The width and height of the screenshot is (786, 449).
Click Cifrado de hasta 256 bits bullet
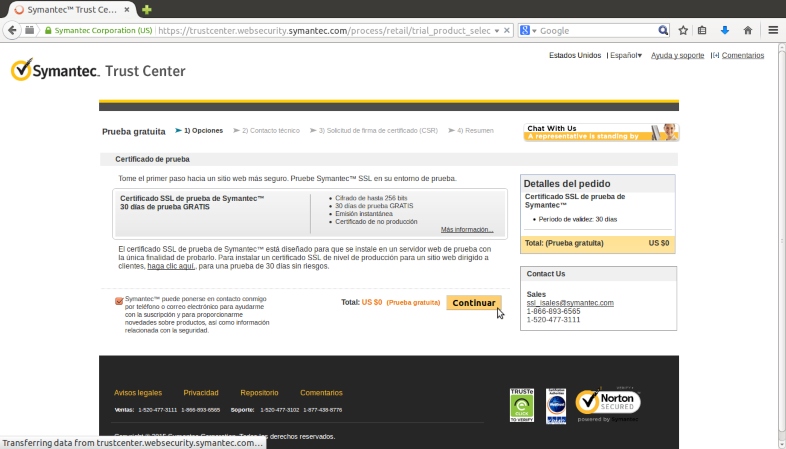(371, 198)
